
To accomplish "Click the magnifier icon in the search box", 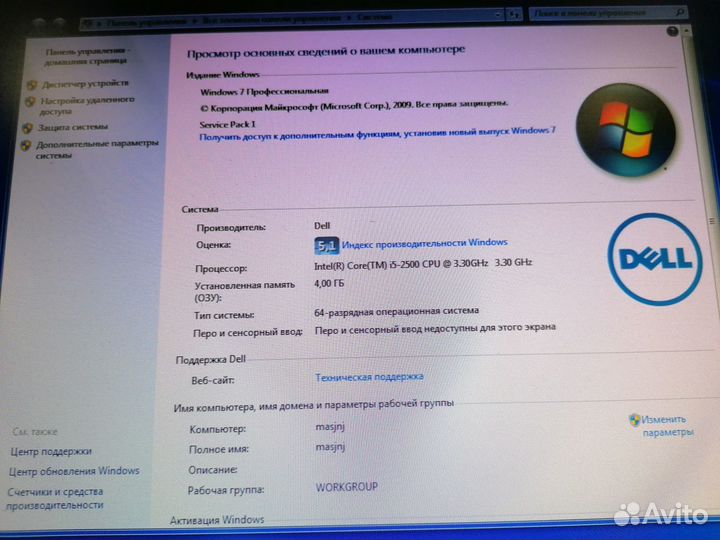I will click(680, 13).
